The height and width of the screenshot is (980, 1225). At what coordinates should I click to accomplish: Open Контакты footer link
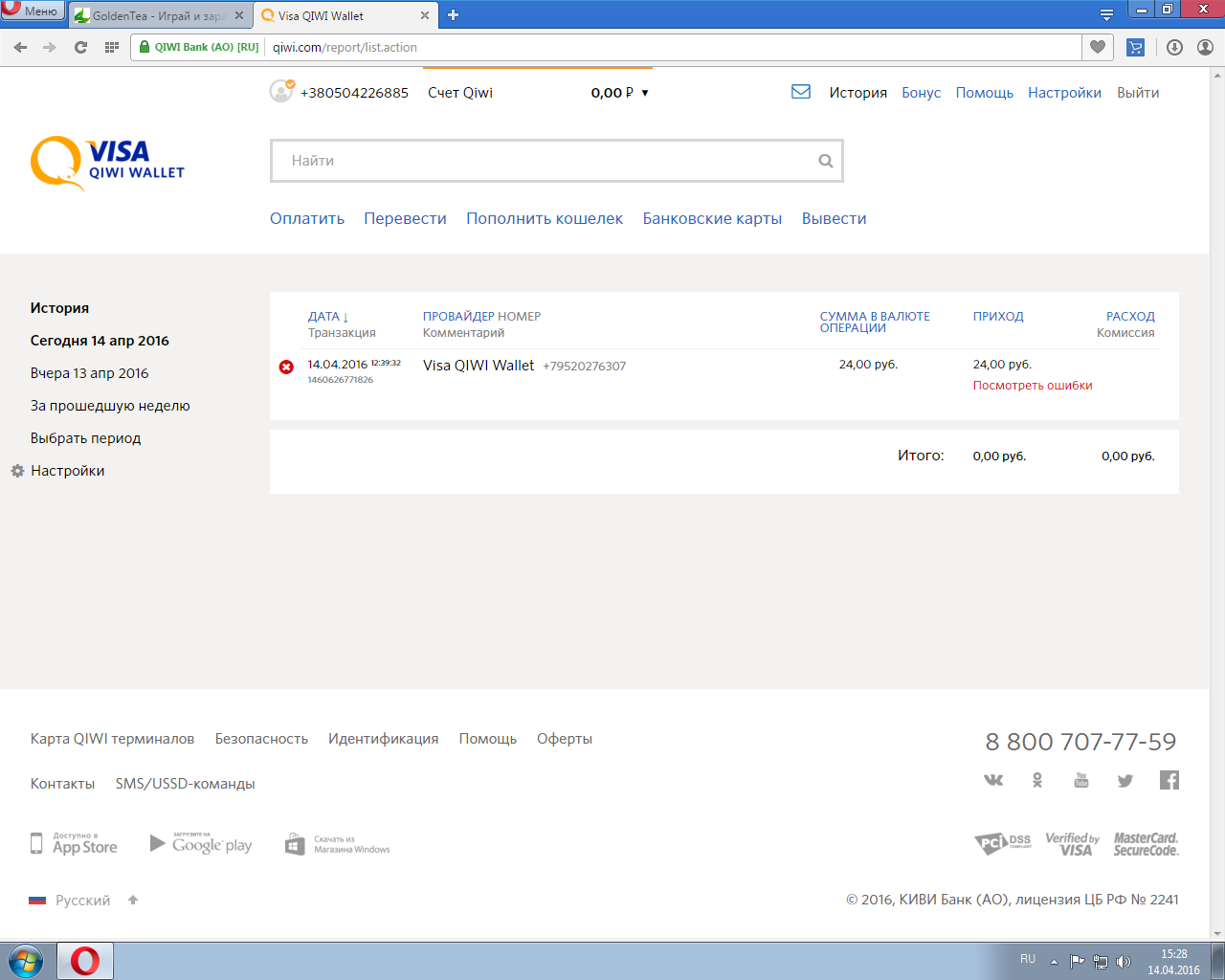(62, 784)
